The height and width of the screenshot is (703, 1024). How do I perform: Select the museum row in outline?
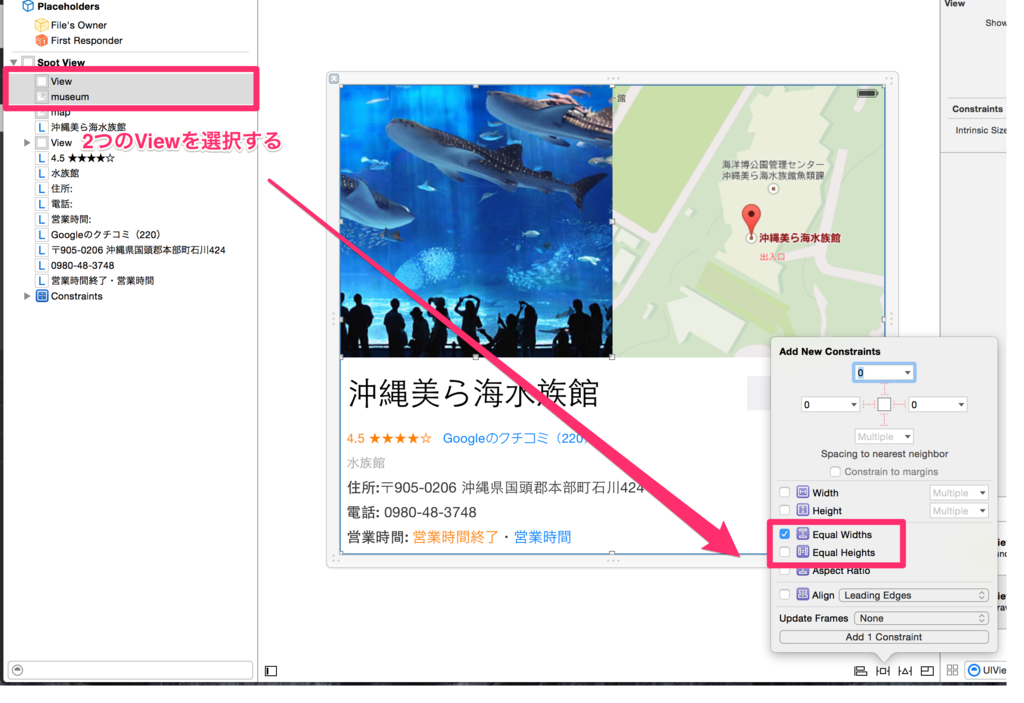[x=131, y=97]
